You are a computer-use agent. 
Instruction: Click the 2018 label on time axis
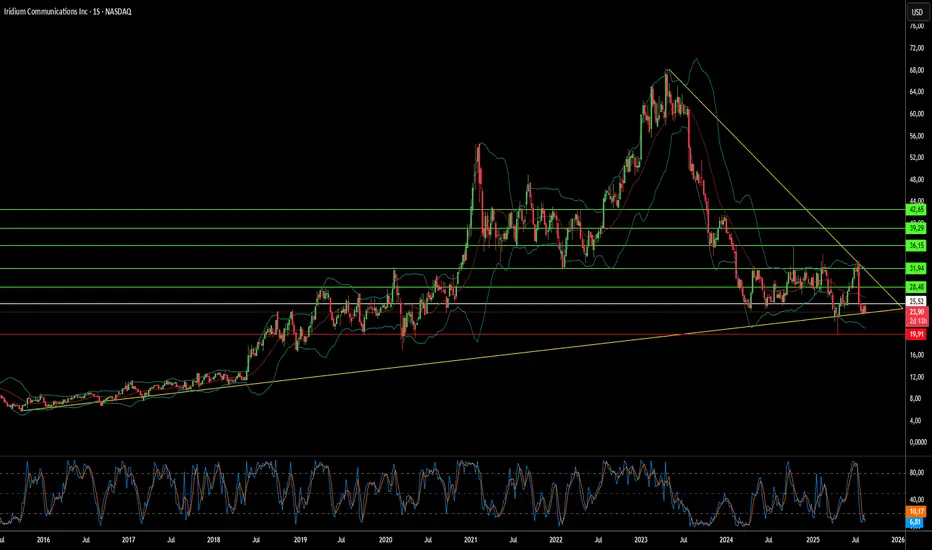214,540
